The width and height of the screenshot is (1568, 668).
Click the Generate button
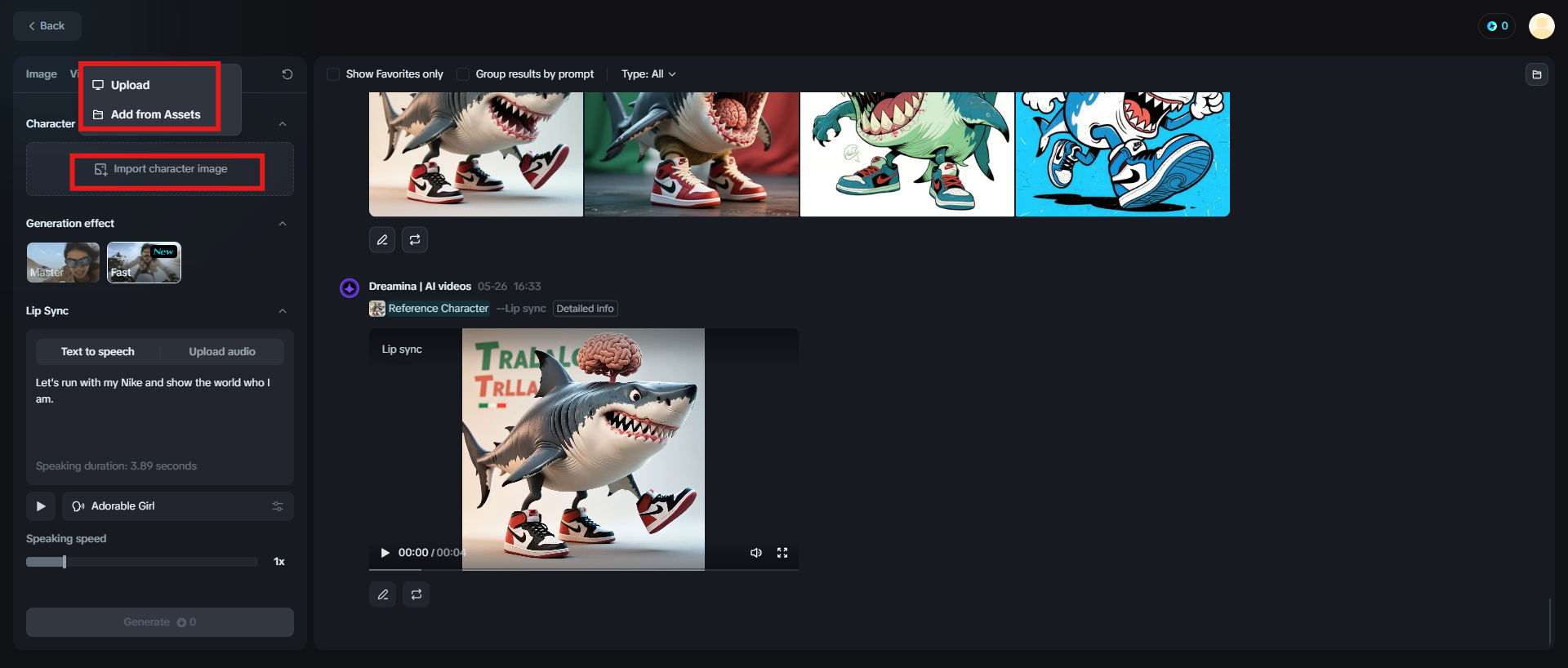pyautogui.click(x=160, y=622)
